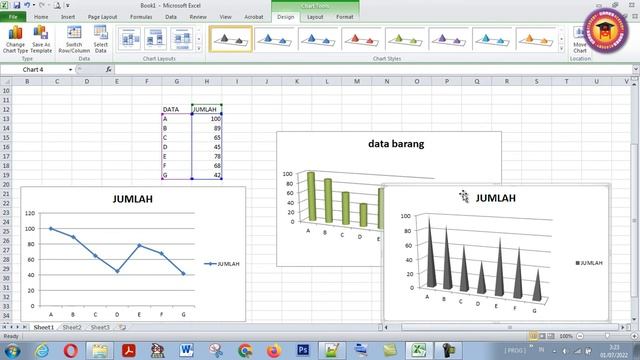Open Select Data dialog
This screenshot has height=360, width=640.
point(100,39)
